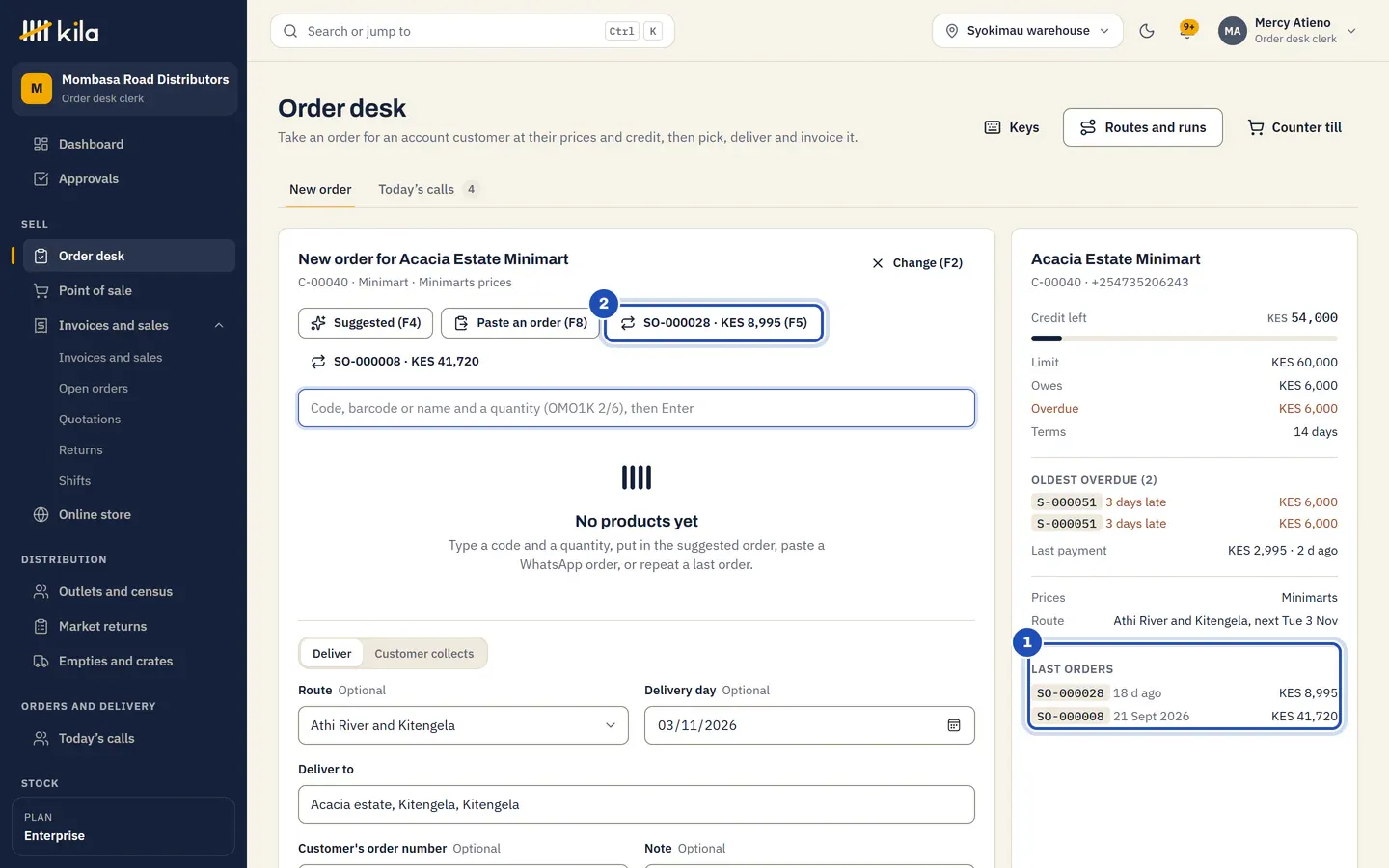Screen dimensions: 1389x868
Task: Click the location pin icon by Syokimau warehouse
Action: pyautogui.click(x=952, y=31)
